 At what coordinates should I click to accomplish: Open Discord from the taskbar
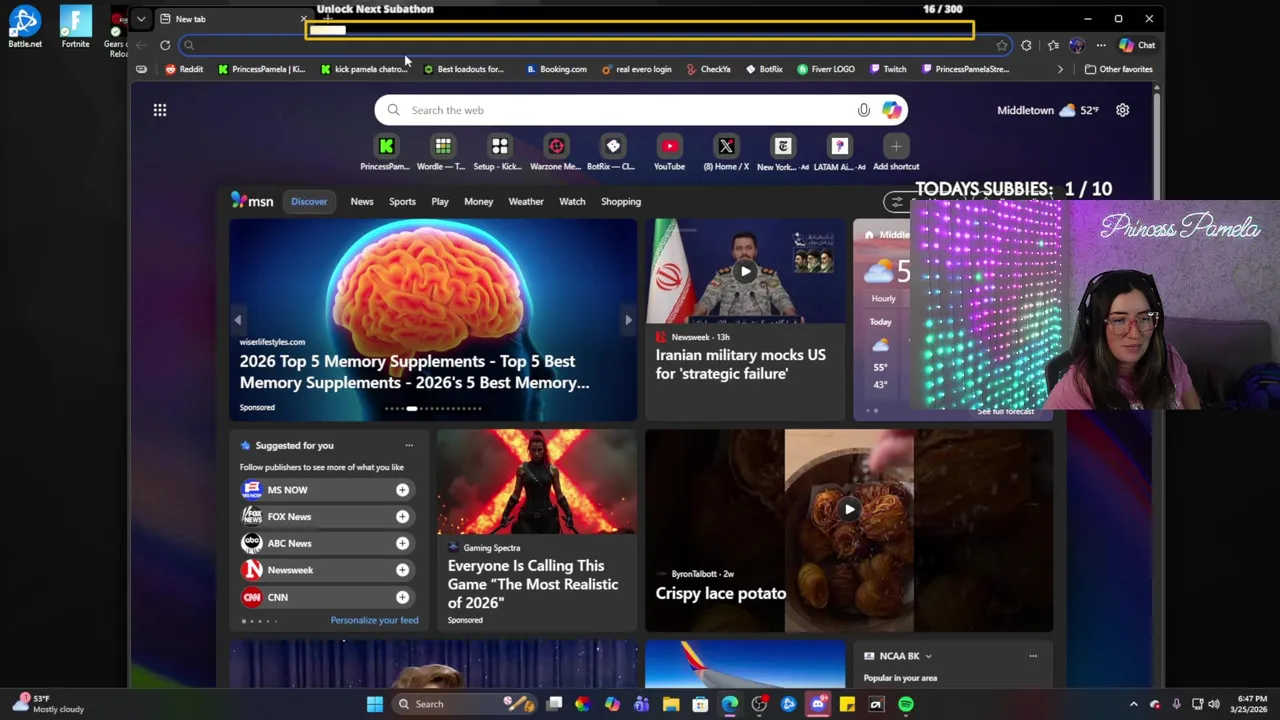[x=818, y=704]
